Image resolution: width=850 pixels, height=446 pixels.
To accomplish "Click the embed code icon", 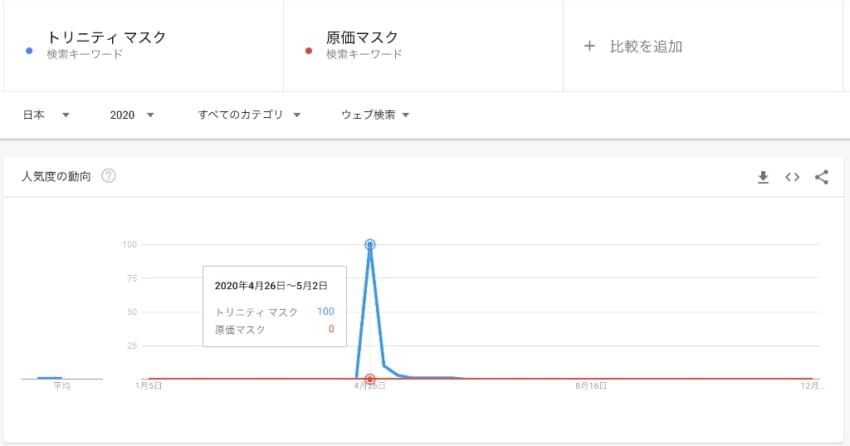I will pyautogui.click(x=792, y=177).
